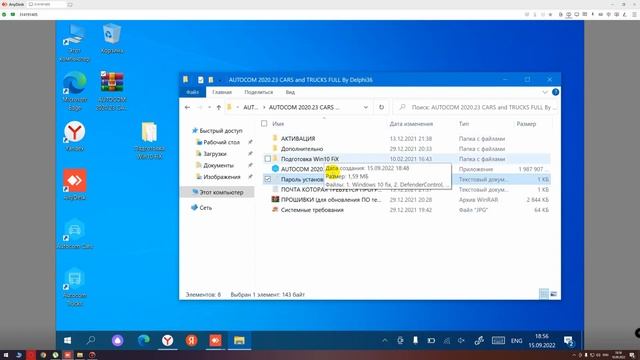Sort by Дата изменения column
This screenshot has width=640, height=360.
pos(411,124)
